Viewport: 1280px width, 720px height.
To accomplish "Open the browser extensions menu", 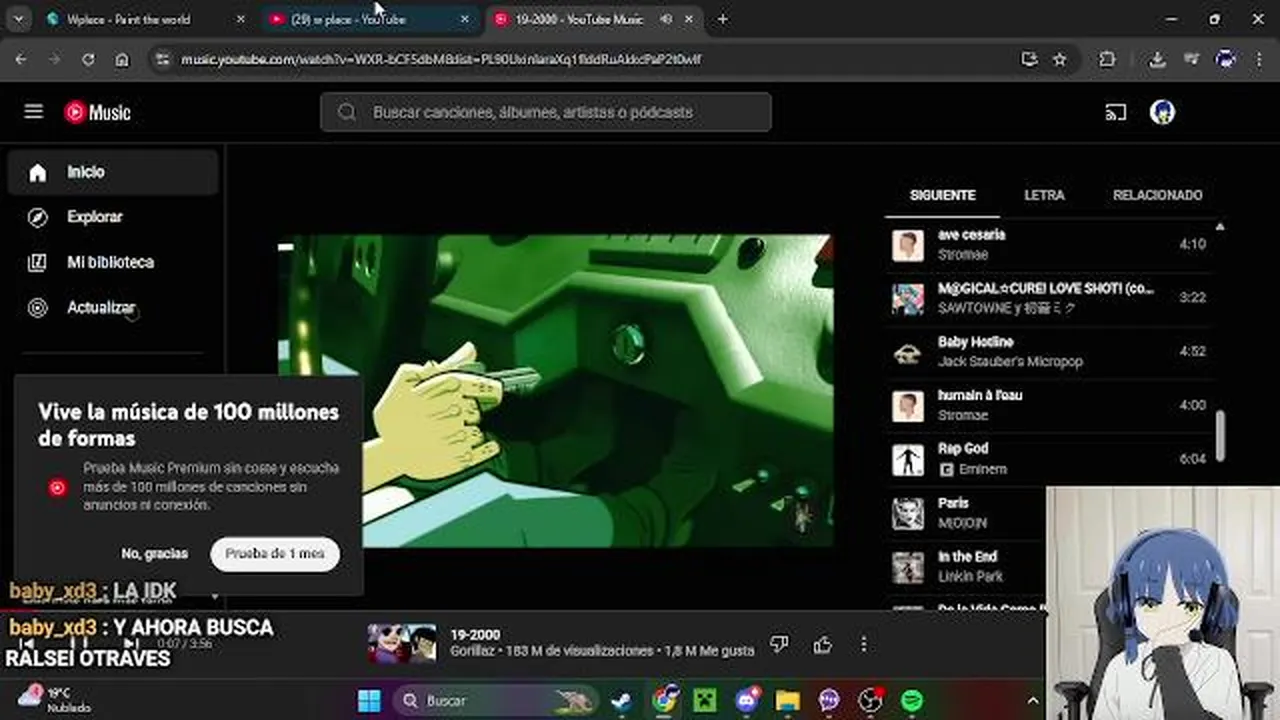I will pyautogui.click(x=1107, y=59).
